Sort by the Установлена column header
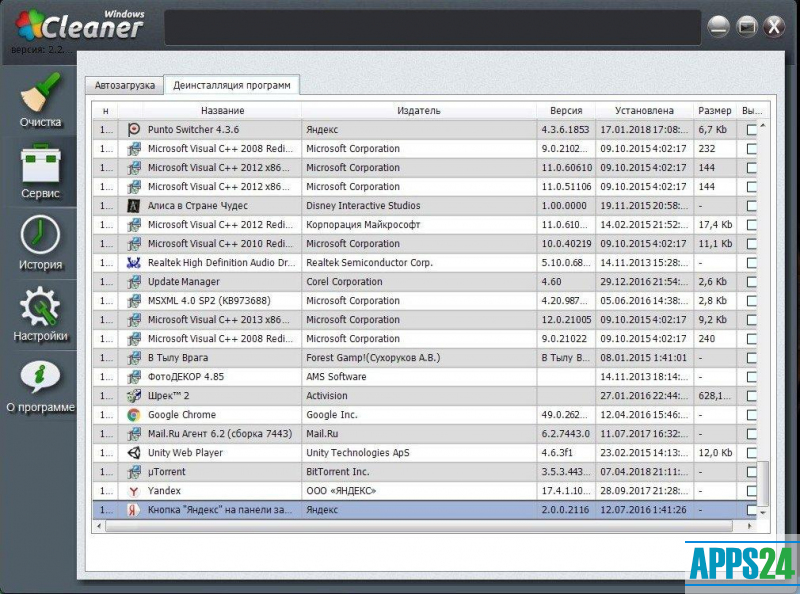The image size is (800, 594). (644, 110)
